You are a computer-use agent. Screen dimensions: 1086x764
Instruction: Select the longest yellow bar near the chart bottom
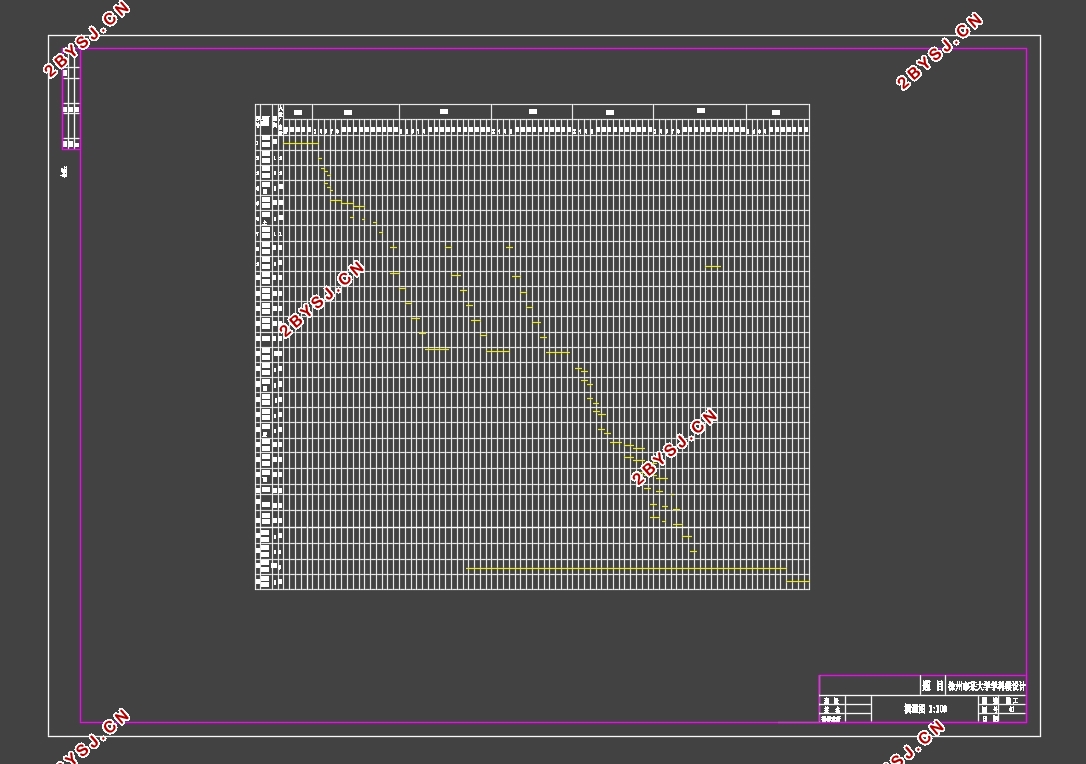(626, 569)
